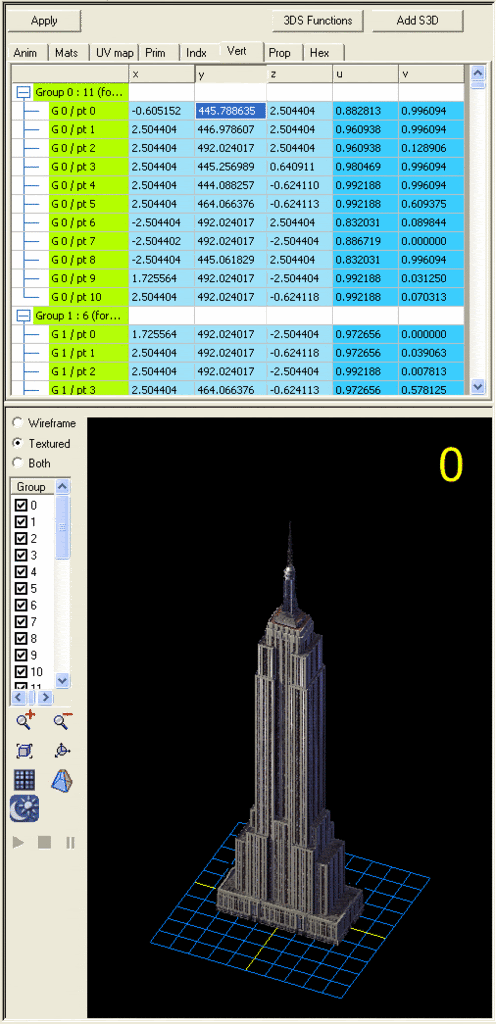The height and width of the screenshot is (1024, 496).
Task: Click the bounding box shape icon
Action: tap(63, 780)
